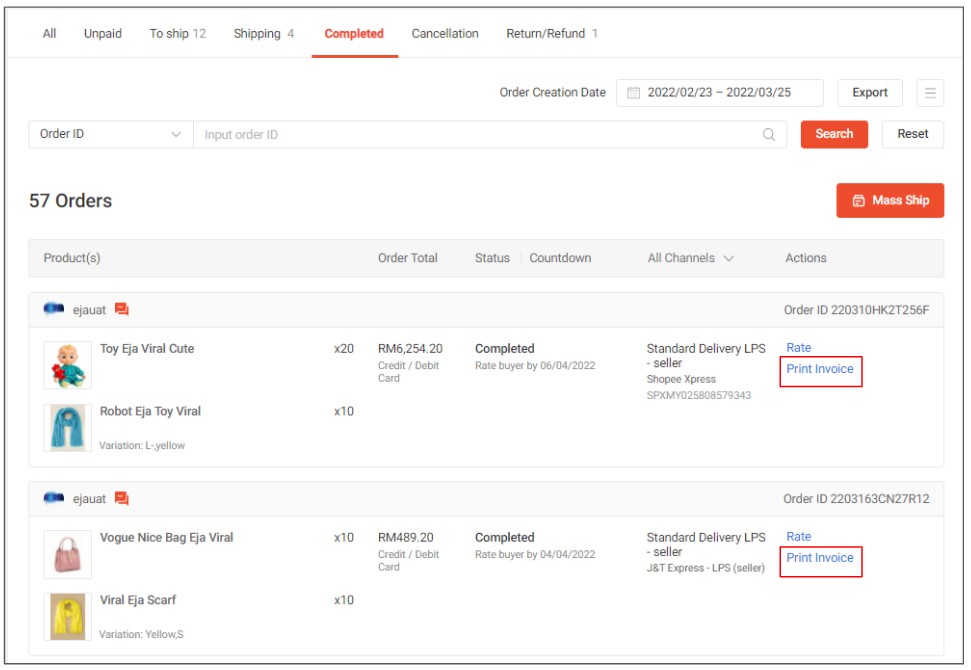Screen dimensions: 971x670
Task: Click the calendar icon in Order Creation Date
Action: click(x=634, y=92)
